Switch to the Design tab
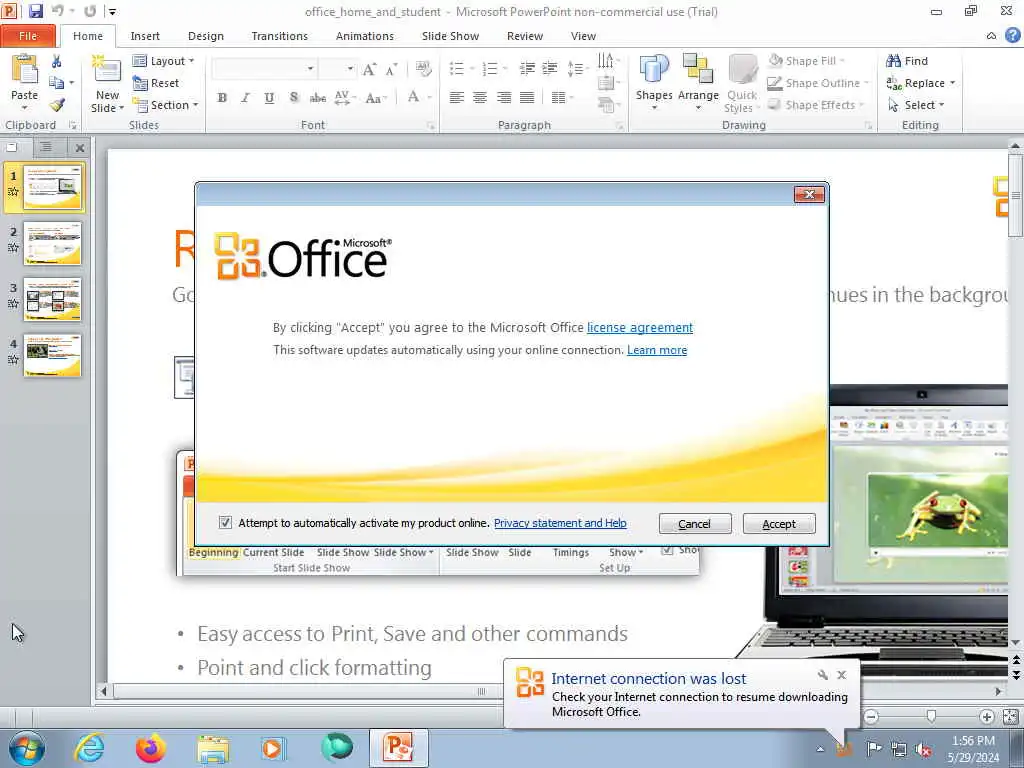This screenshot has height=768, width=1024. [x=206, y=36]
